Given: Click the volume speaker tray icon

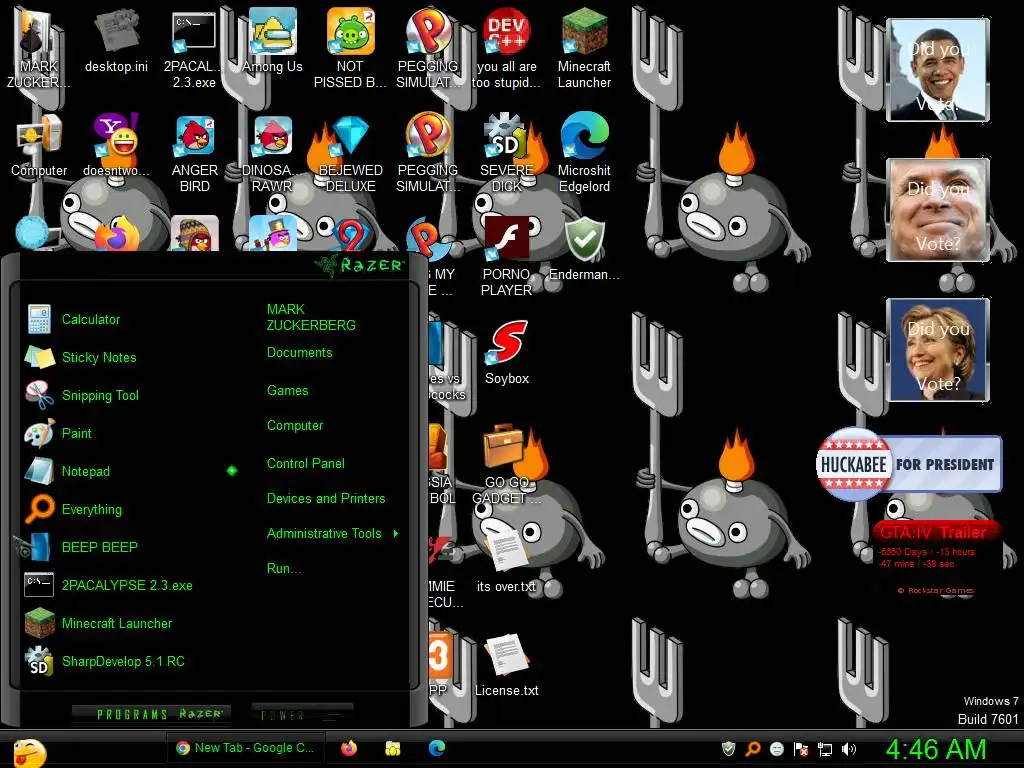Looking at the screenshot, I should tap(849, 749).
